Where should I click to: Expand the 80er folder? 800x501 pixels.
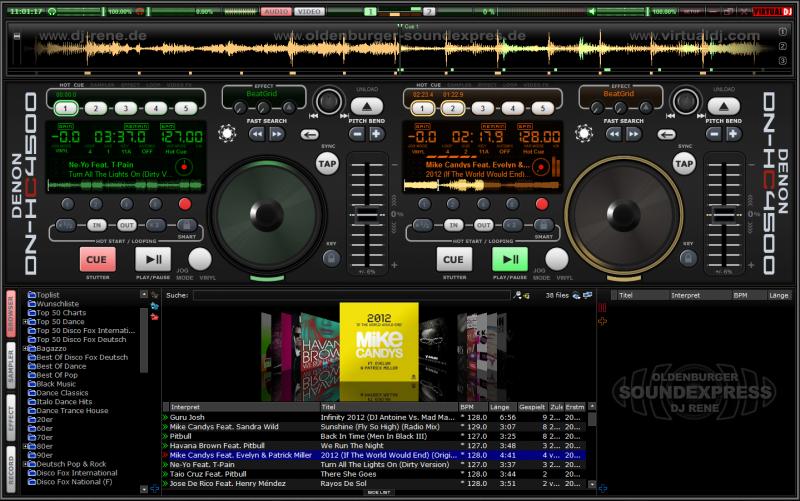[x=25, y=446]
